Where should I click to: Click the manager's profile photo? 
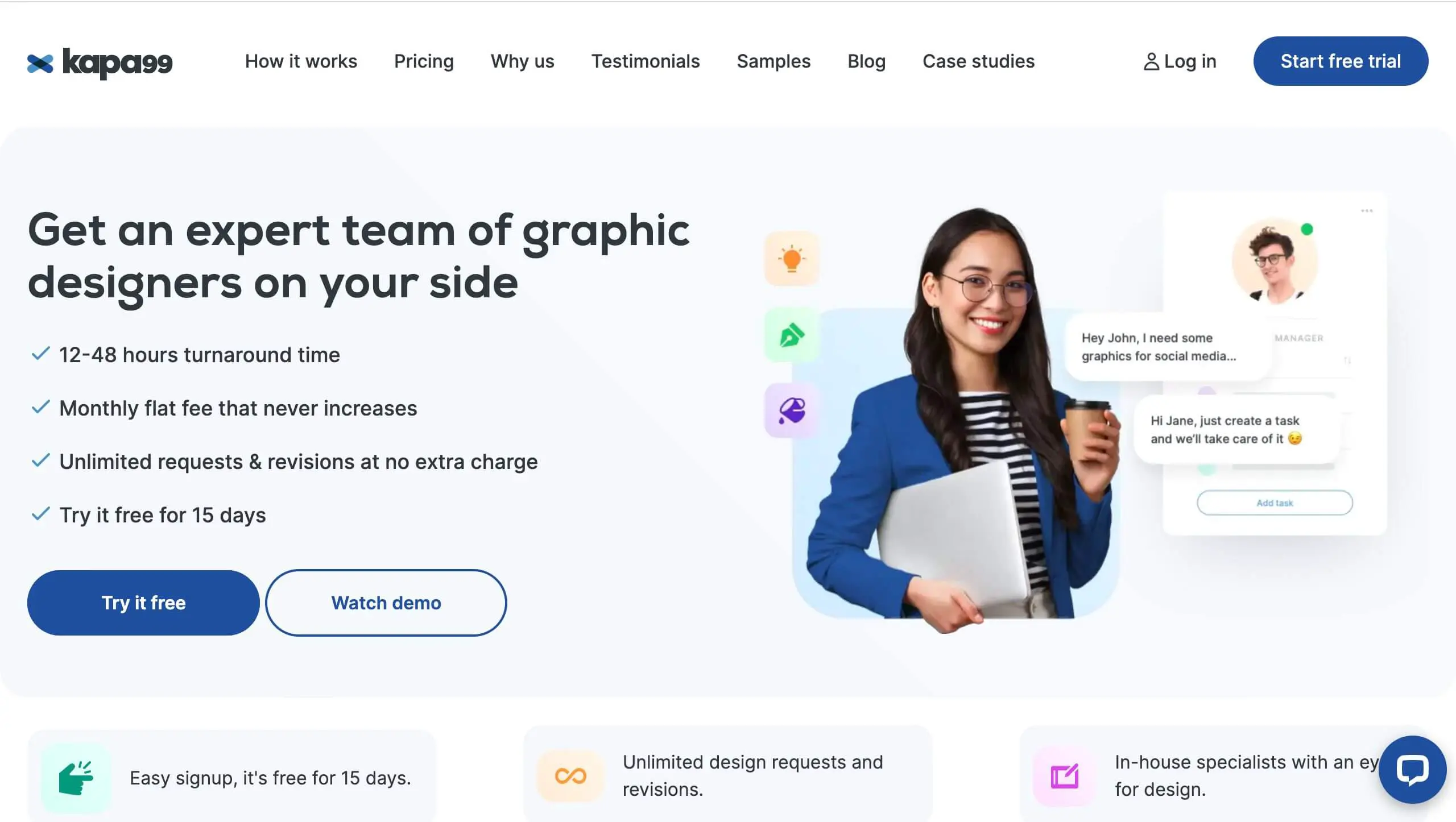pyautogui.click(x=1275, y=261)
